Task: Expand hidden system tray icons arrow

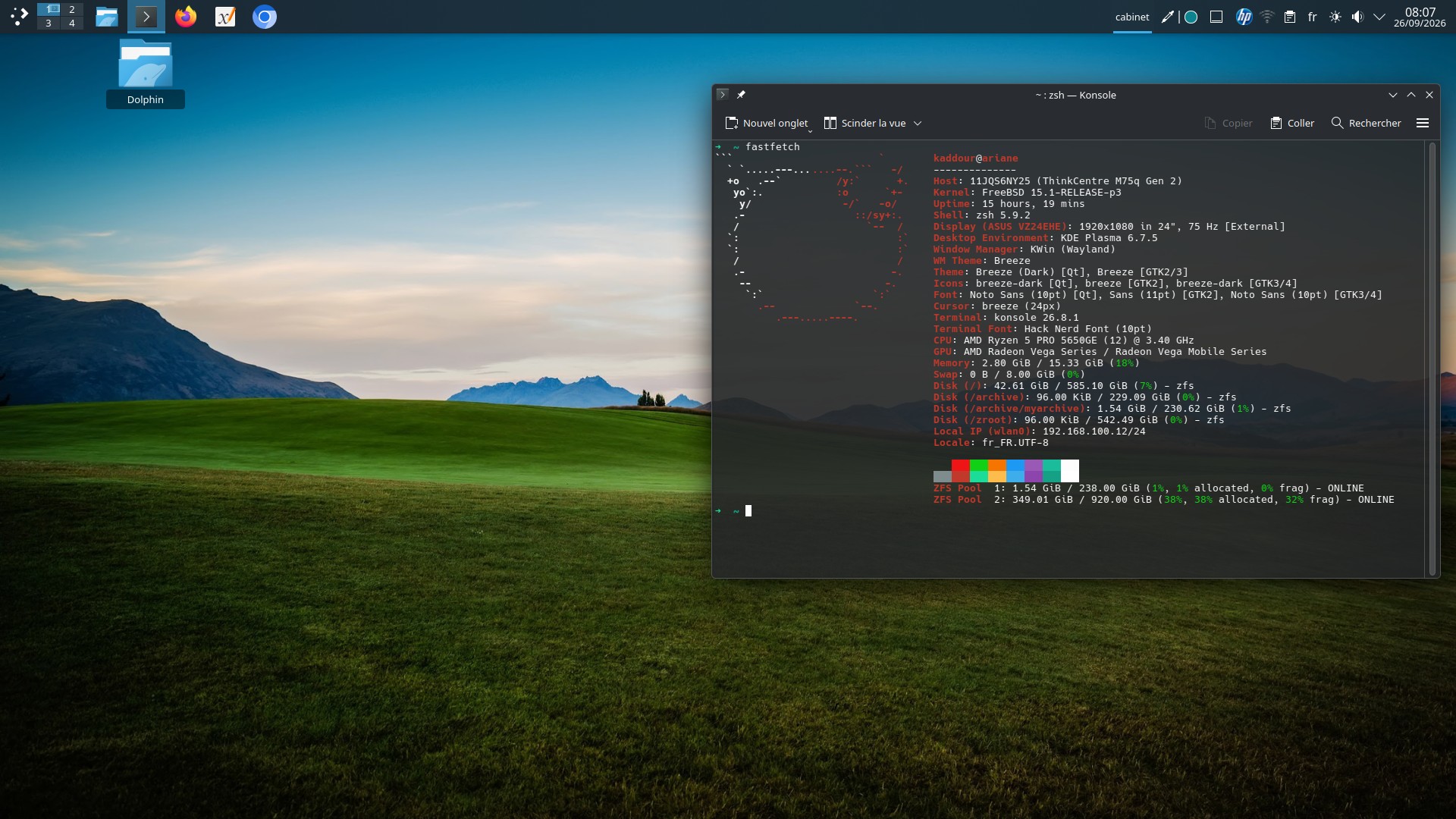Action: click(1379, 17)
